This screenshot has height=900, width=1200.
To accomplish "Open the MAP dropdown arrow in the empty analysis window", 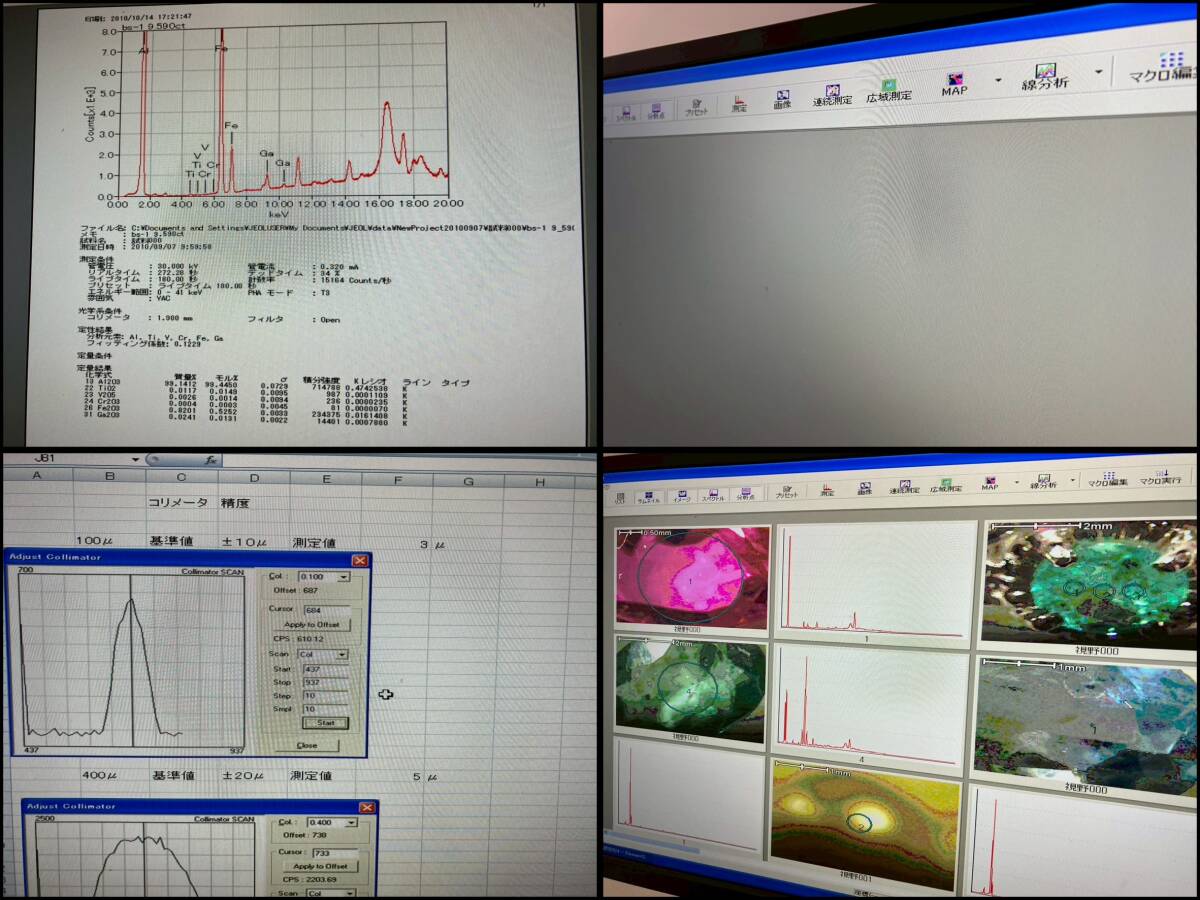I will (998, 79).
